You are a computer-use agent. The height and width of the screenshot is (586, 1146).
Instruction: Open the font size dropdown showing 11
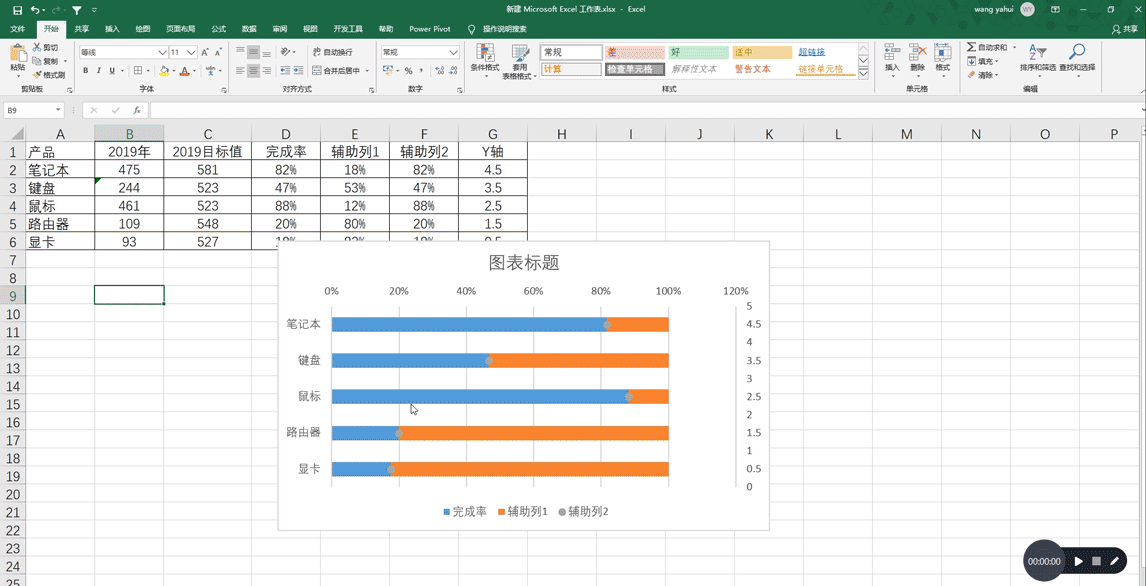191,53
